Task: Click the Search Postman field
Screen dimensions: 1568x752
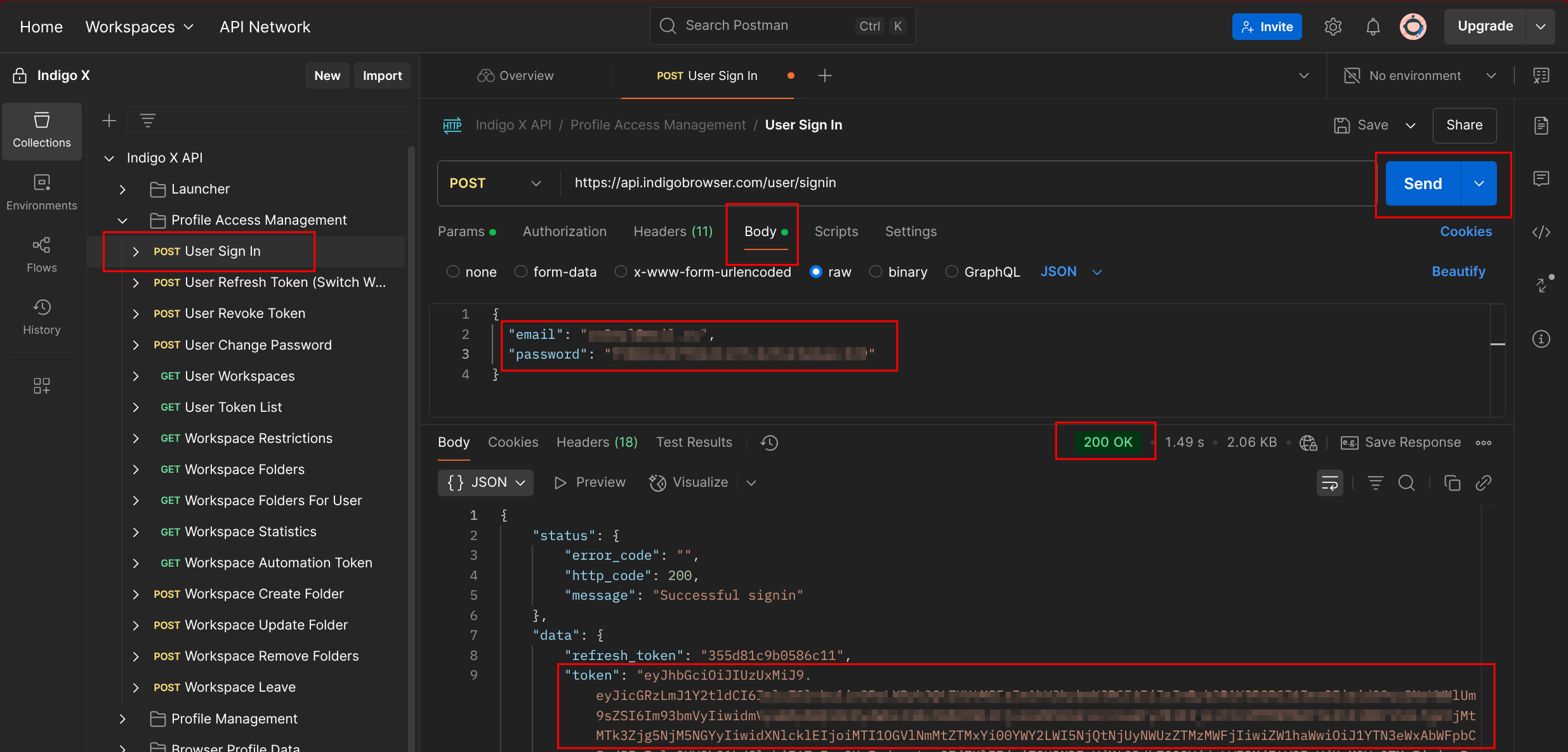Action: click(782, 26)
